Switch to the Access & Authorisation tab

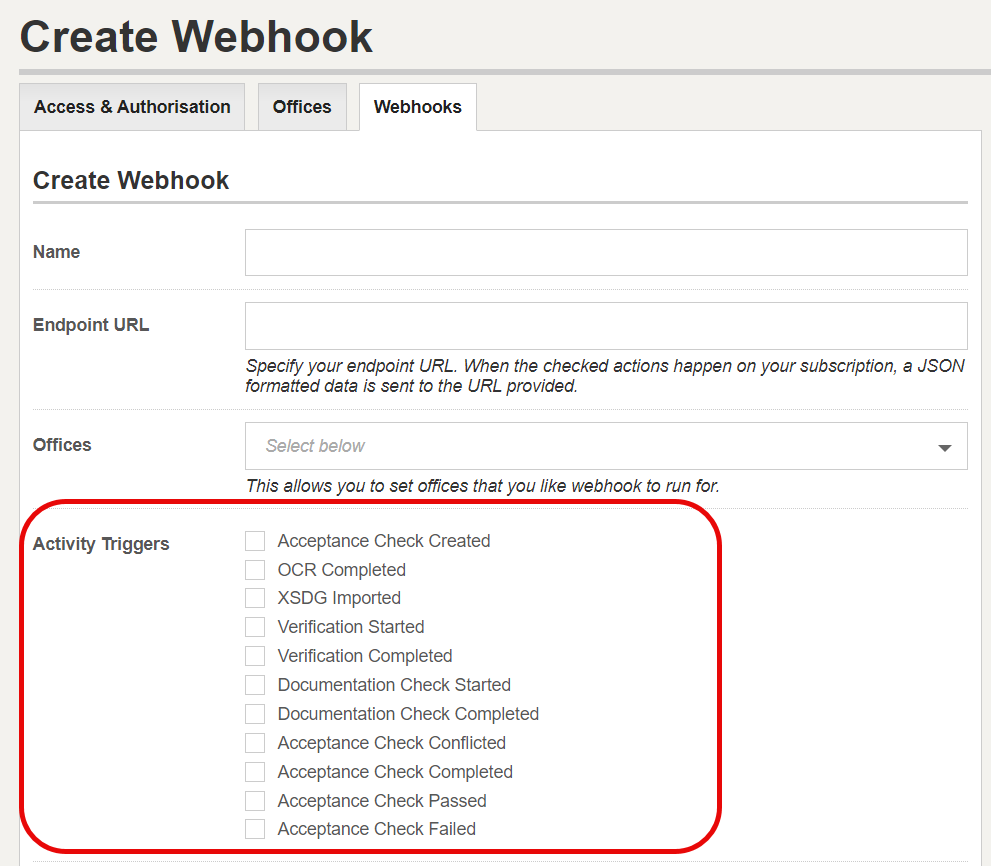click(x=132, y=107)
